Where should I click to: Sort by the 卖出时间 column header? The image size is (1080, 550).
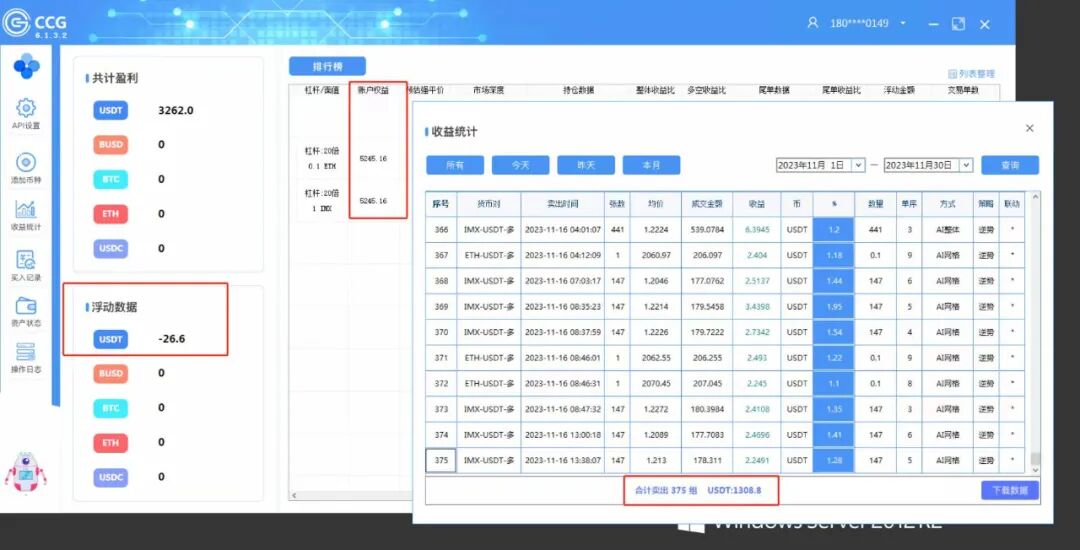(x=563, y=204)
